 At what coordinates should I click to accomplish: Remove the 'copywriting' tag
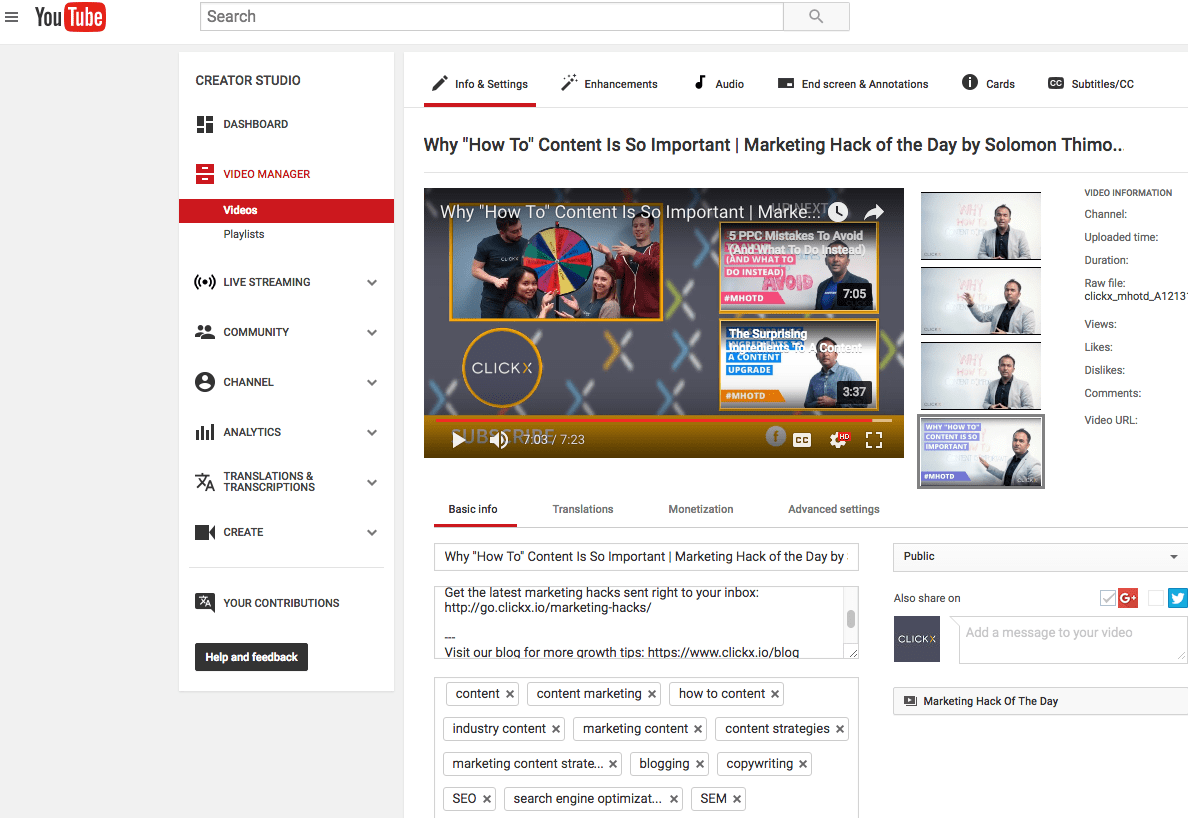click(803, 763)
